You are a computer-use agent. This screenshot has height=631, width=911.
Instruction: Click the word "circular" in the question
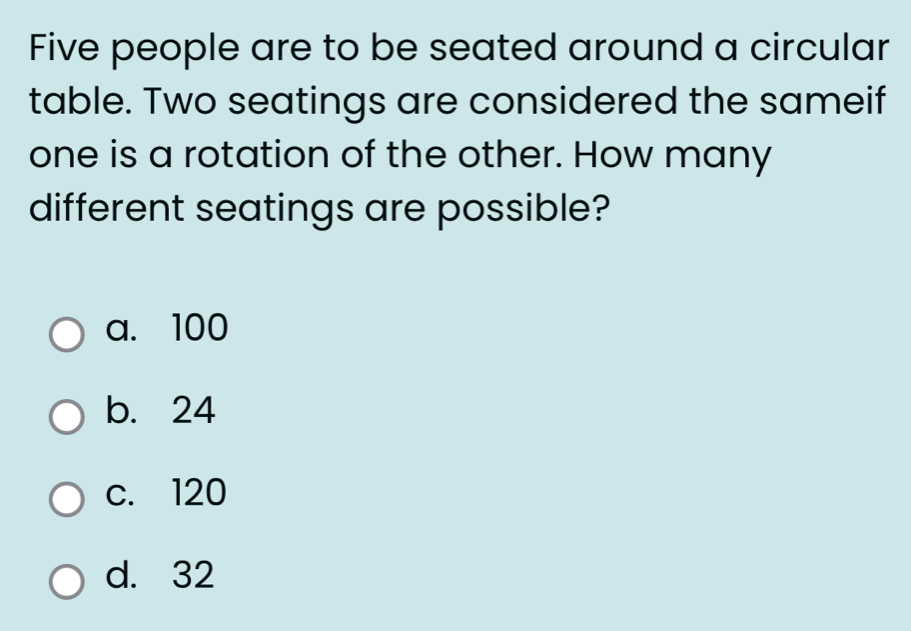pyautogui.click(x=819, y=47)
